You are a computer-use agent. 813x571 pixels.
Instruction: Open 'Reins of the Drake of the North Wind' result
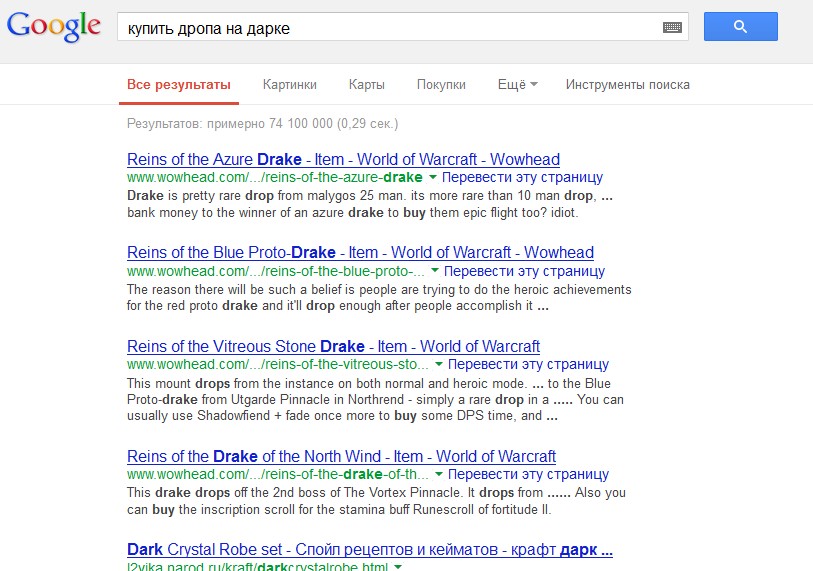341,456
